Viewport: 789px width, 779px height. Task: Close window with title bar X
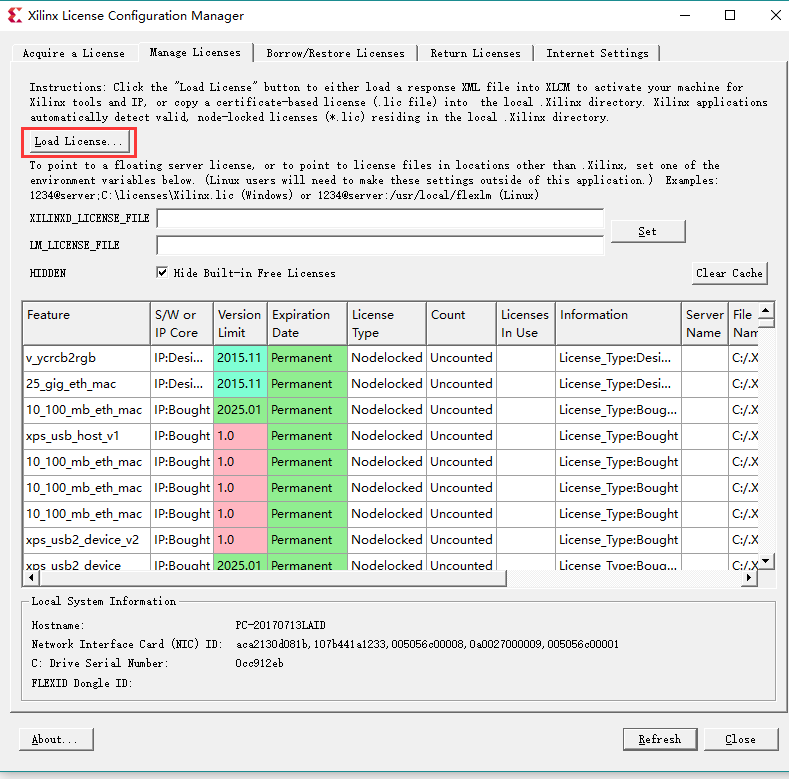tap(775, 16)
